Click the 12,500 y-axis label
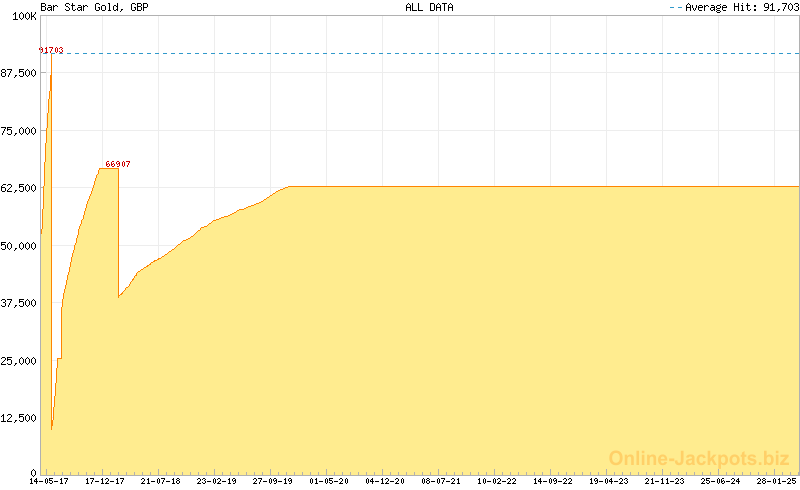 point(19,418)
